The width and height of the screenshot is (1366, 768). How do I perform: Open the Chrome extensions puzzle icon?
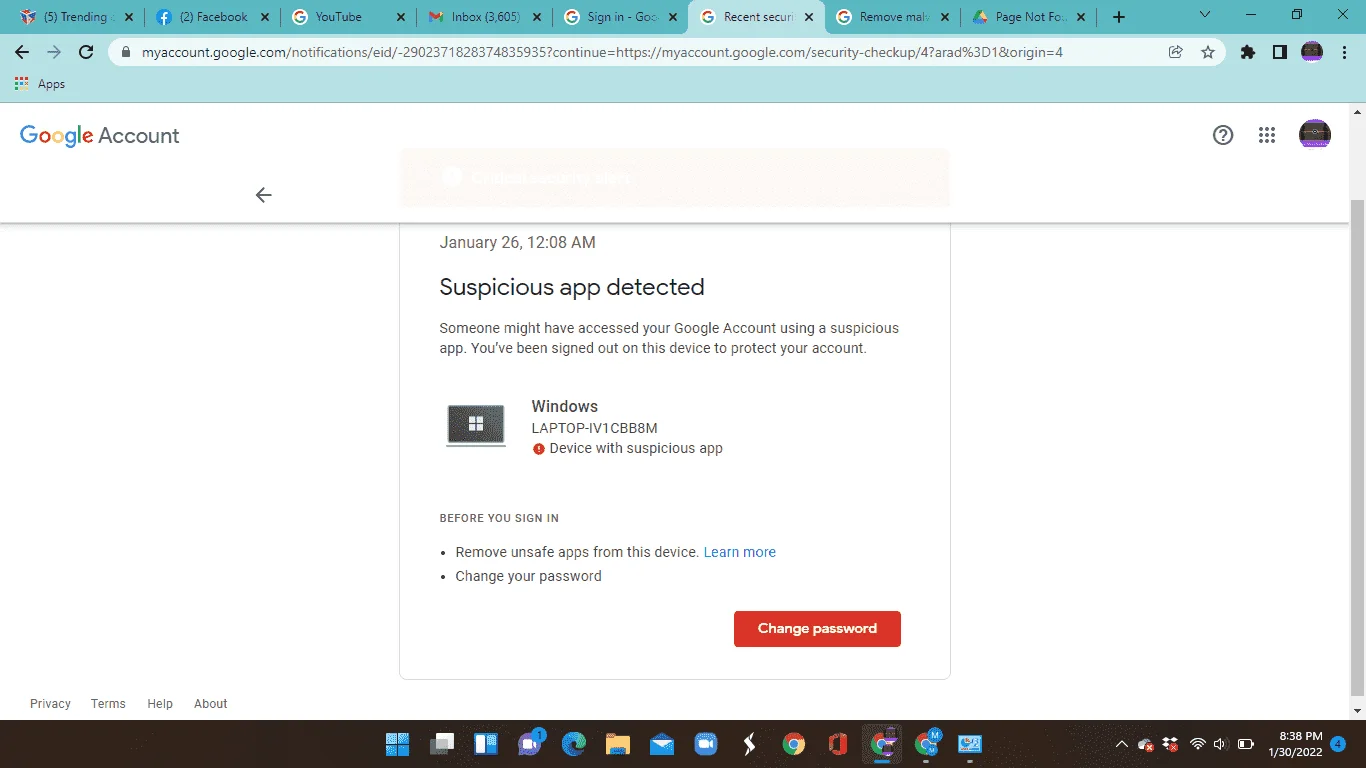point(1248,52)
